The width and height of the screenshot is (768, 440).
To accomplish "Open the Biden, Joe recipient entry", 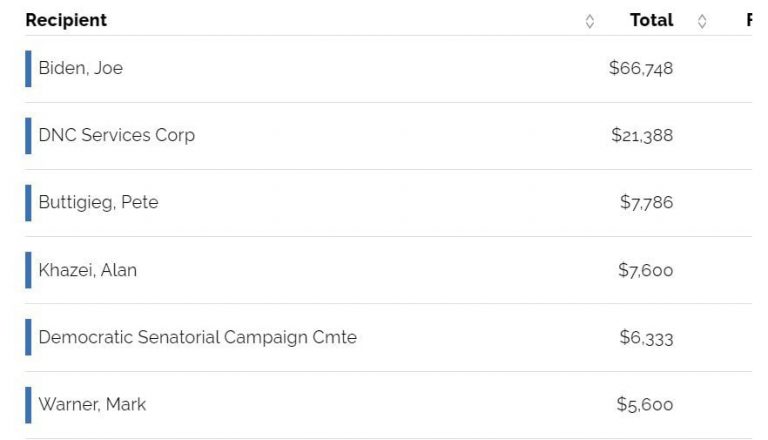I will (80, 68).
